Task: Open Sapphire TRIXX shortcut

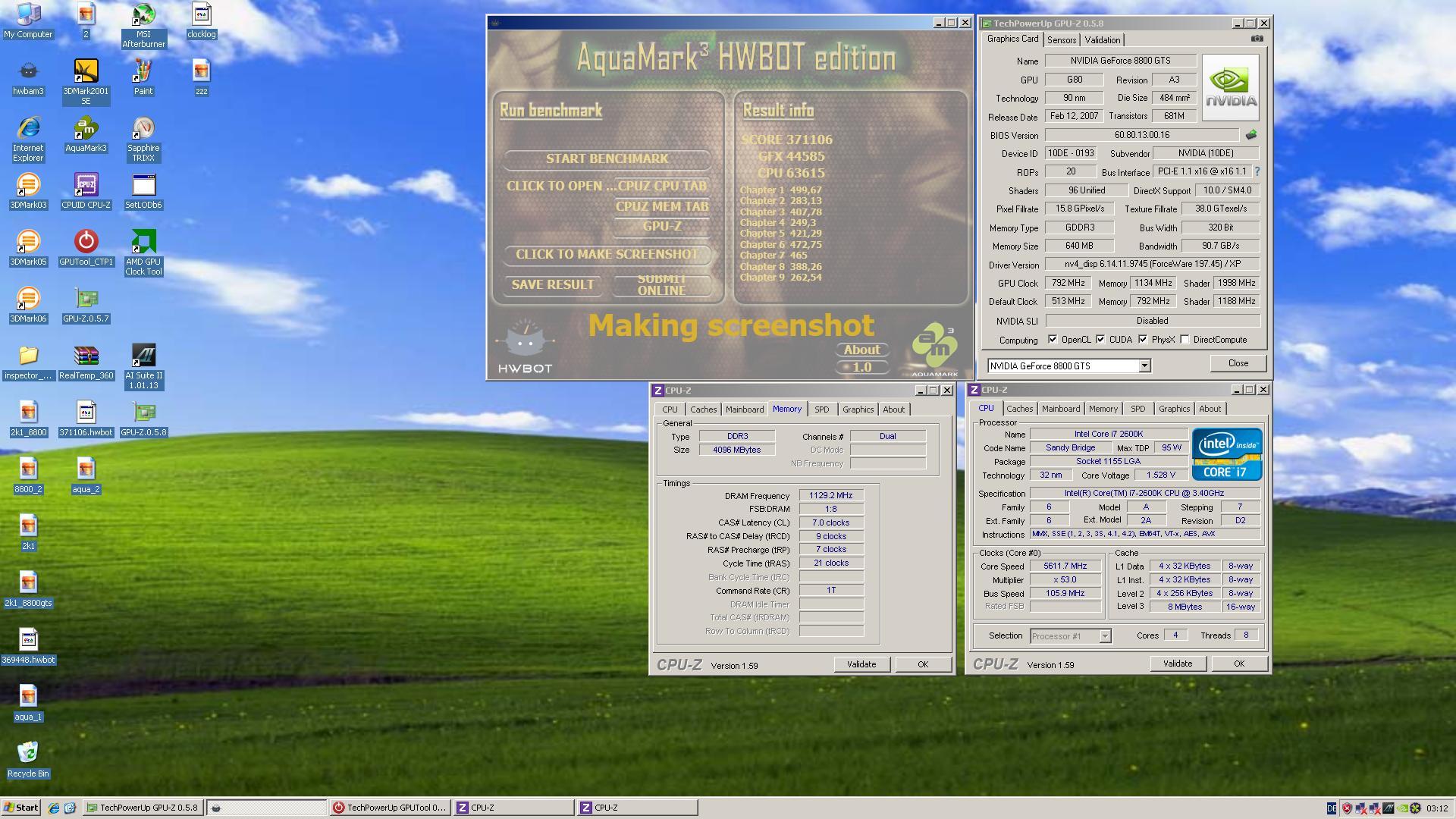Action: [143, 139]
